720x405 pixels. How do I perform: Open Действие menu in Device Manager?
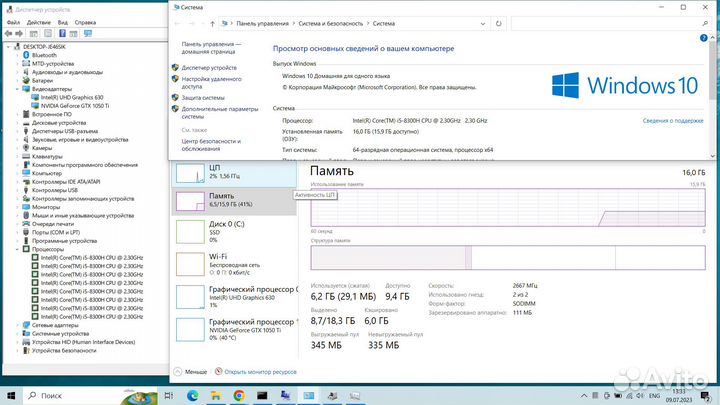click(39, 22)
